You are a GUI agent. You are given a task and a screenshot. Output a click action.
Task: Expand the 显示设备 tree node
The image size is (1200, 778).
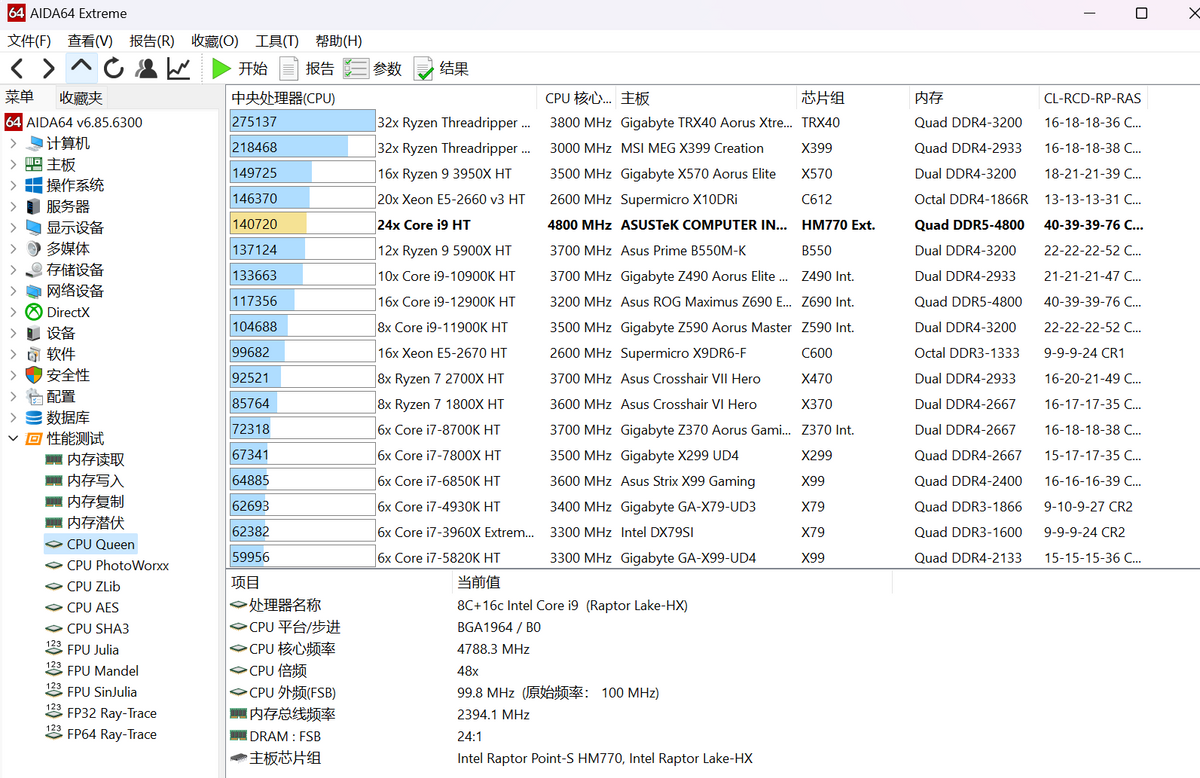pyautogui.click(x=12, y=227)
